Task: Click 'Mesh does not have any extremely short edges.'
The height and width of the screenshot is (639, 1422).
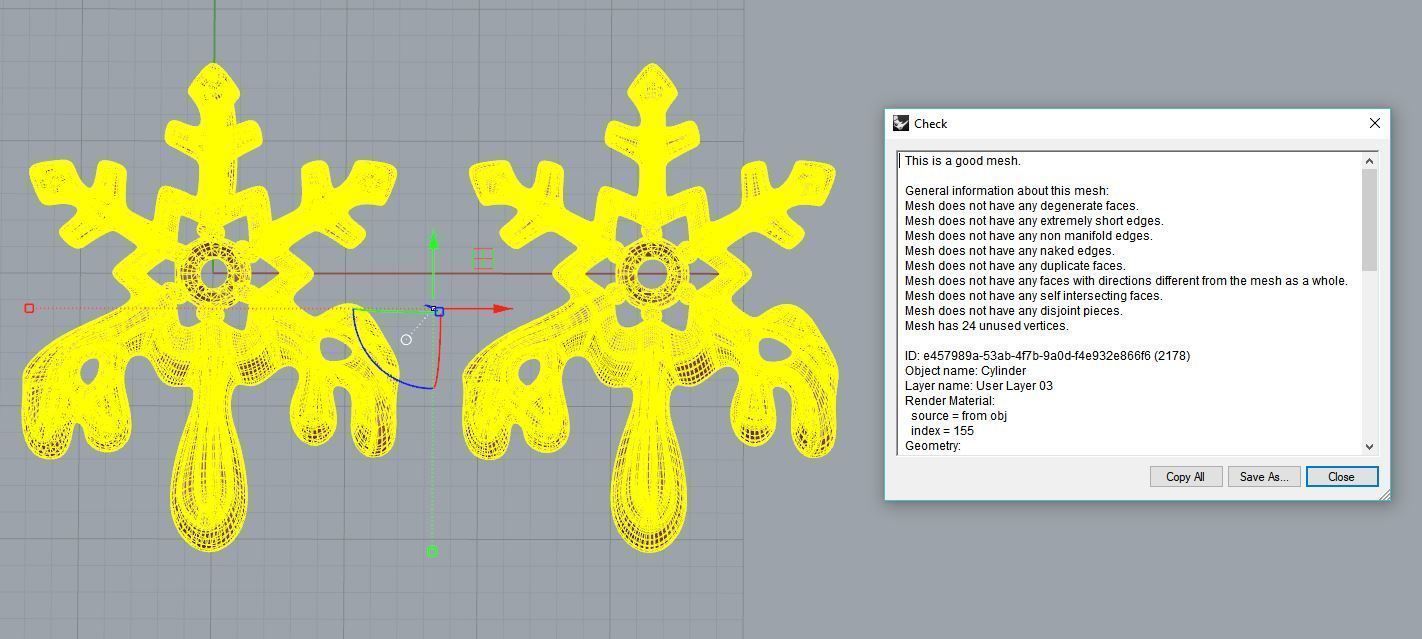Action: pyautogui.click(x=1034, y=221)
